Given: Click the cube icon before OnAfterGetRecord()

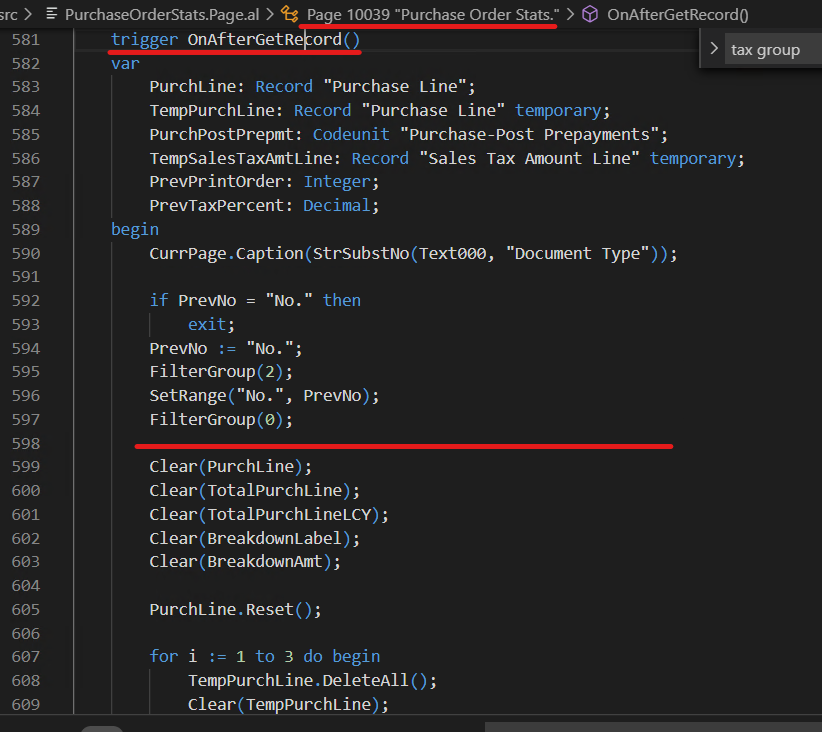Looking at the screenshot, I should (590, 14).
